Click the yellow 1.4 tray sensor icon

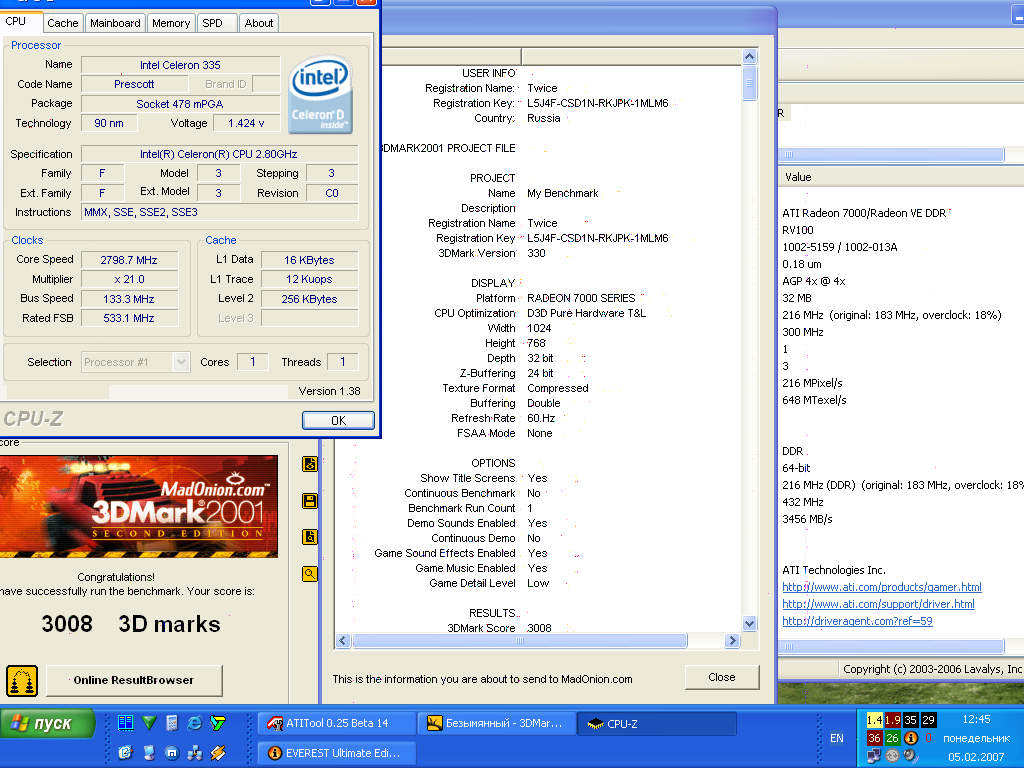click(874, 720)
